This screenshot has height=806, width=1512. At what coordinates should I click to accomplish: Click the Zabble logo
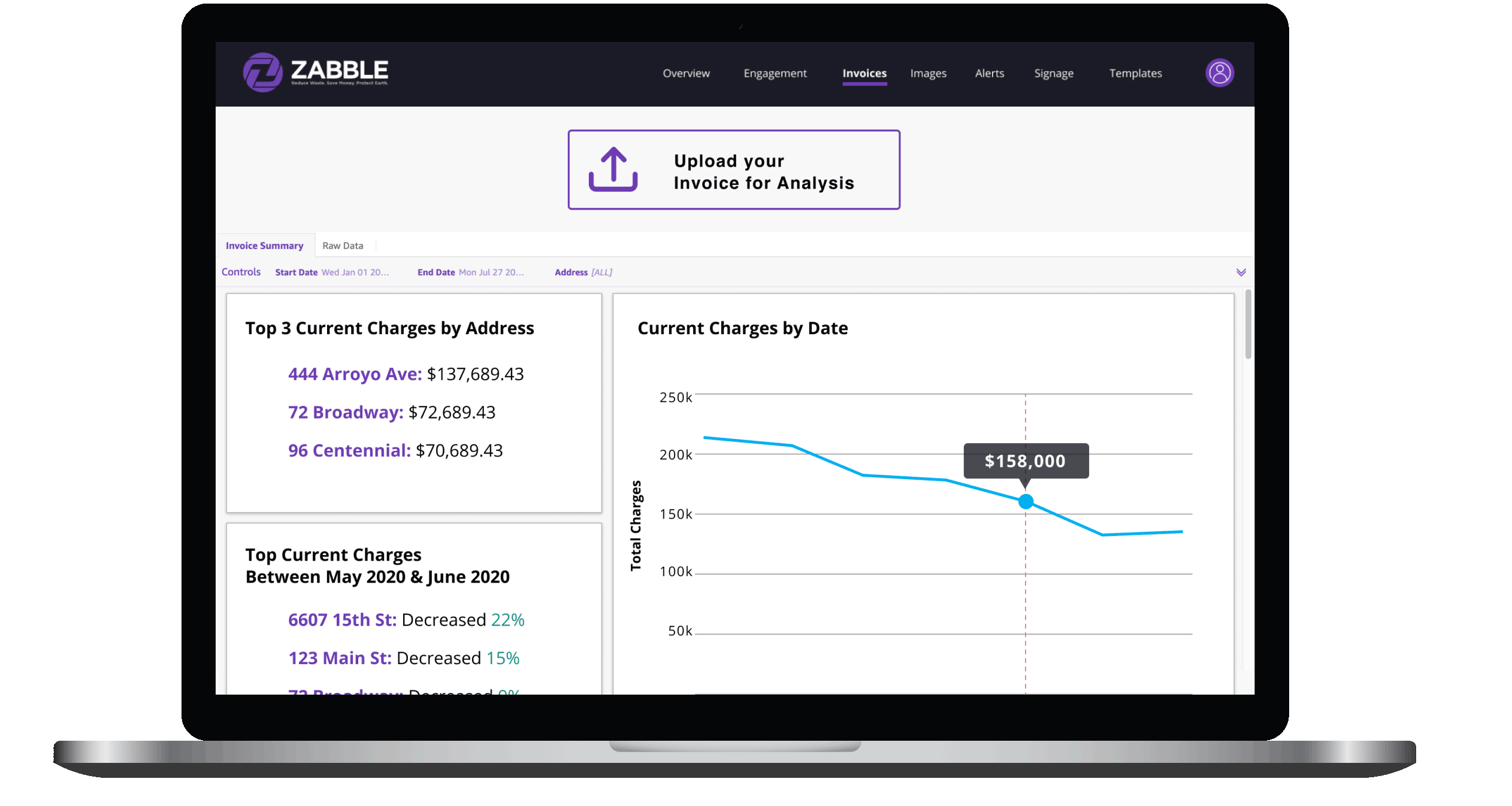[x=316, y=72]
